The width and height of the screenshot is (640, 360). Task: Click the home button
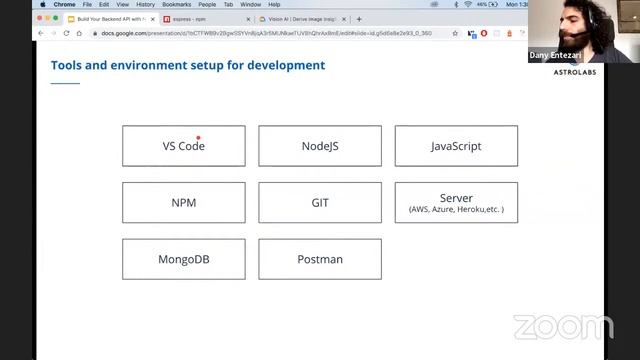(x=79, y=33)
